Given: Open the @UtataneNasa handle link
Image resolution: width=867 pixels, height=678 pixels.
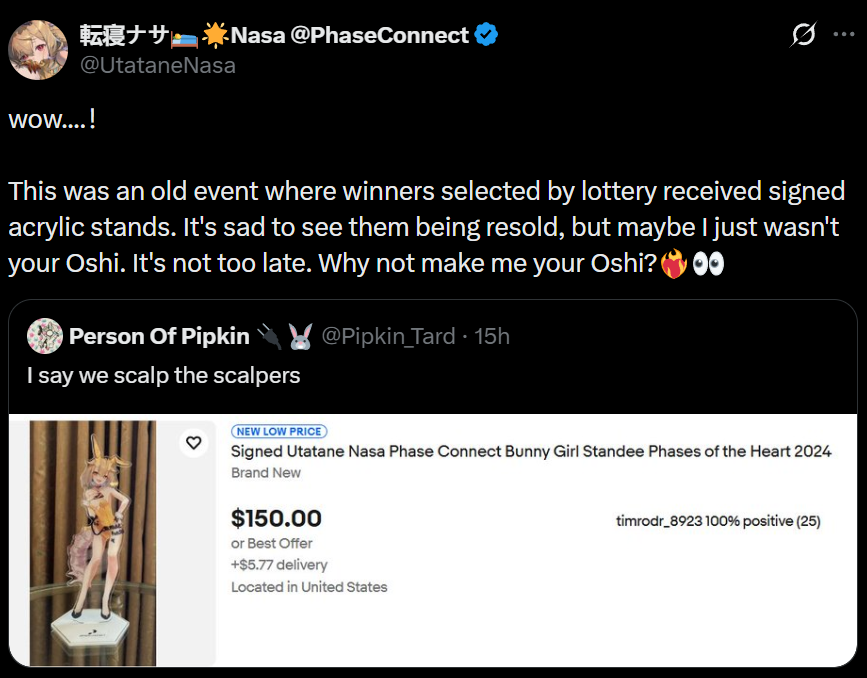Looking at the screenshot, I should (x=158, y=65).
